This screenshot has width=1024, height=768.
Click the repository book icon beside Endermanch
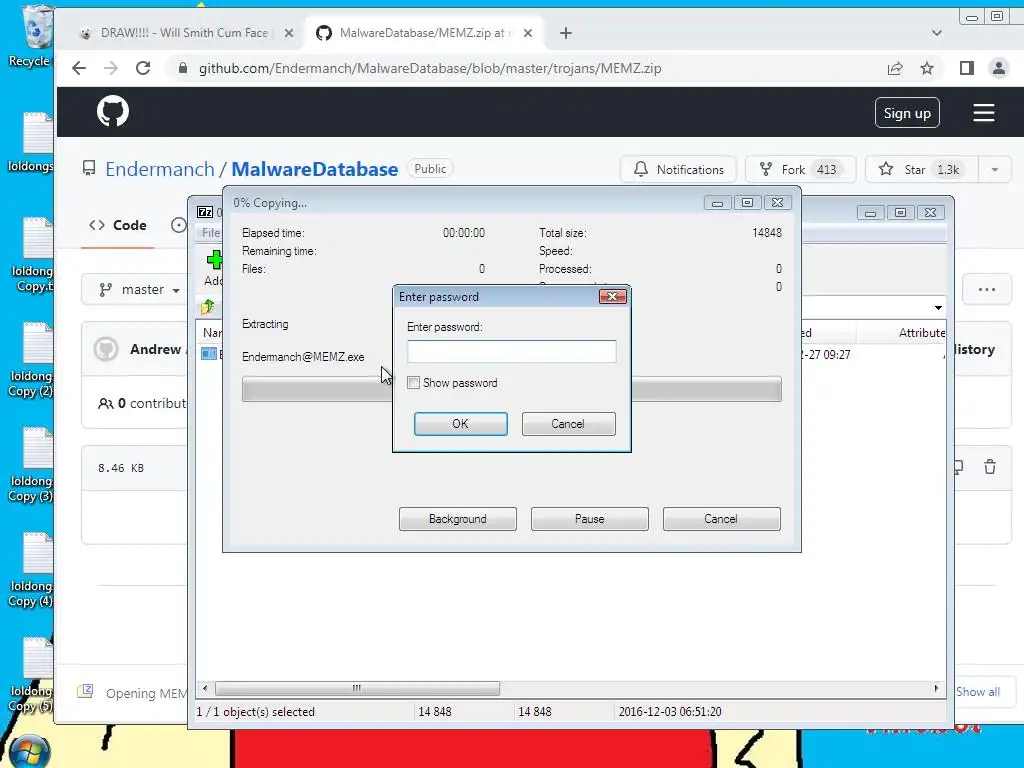(89, 168)
